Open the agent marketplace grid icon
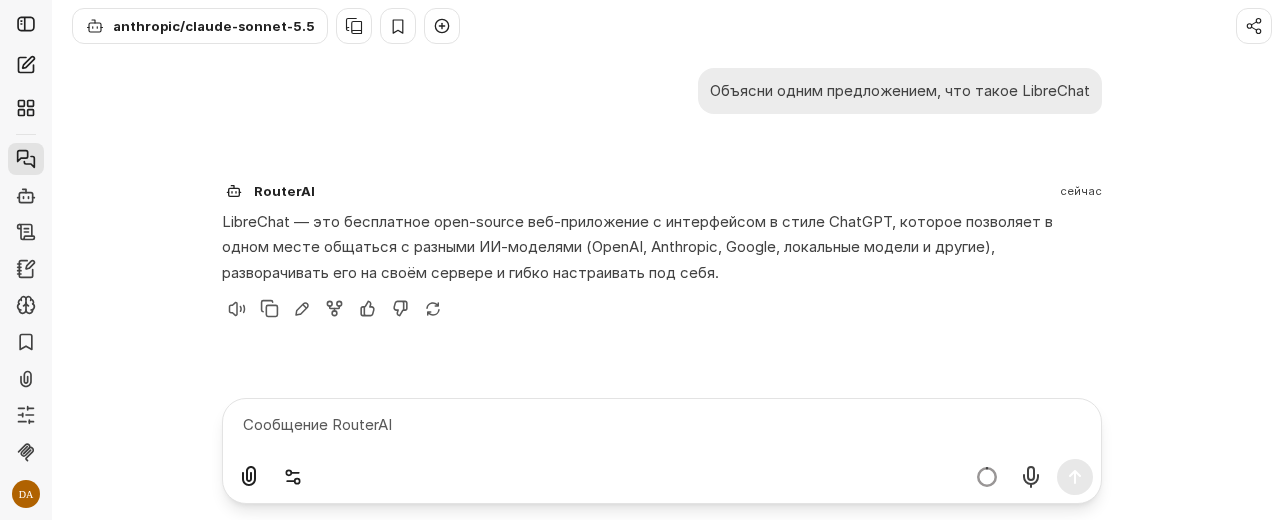Viewport: 1280px width, 520px height. (26, 108)
